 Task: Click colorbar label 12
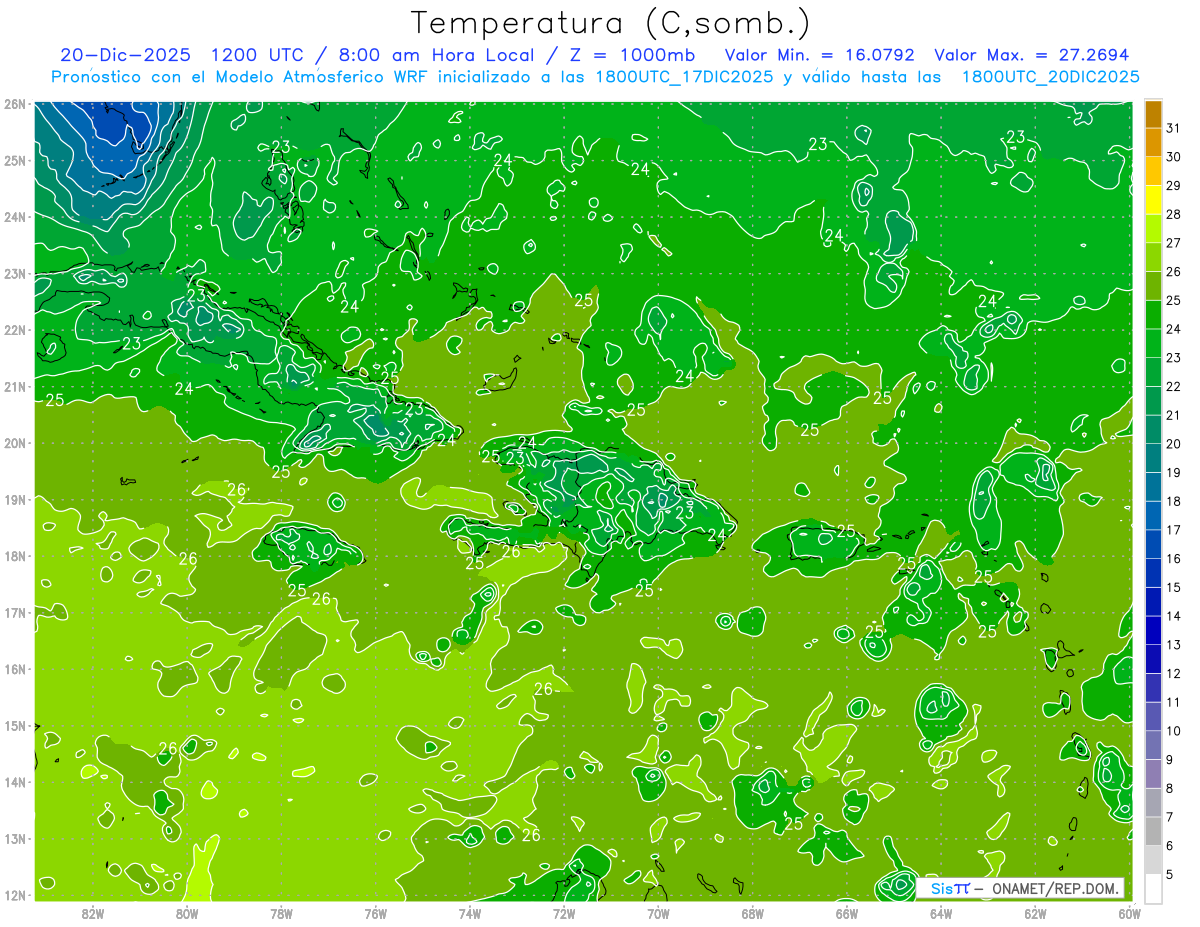point(1174,674)
